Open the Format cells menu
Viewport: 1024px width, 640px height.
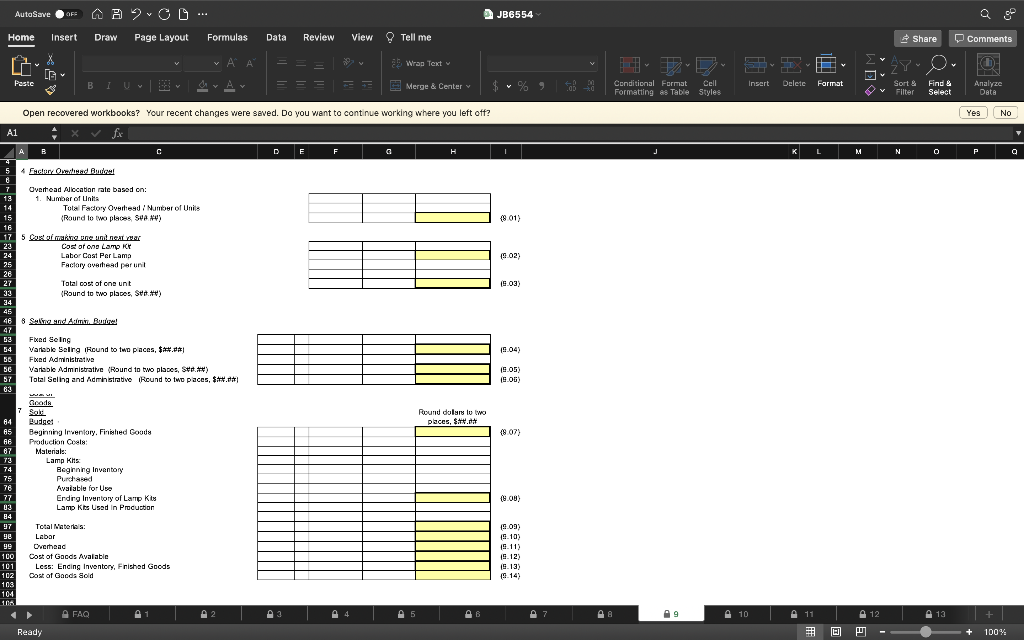point(830,71)
